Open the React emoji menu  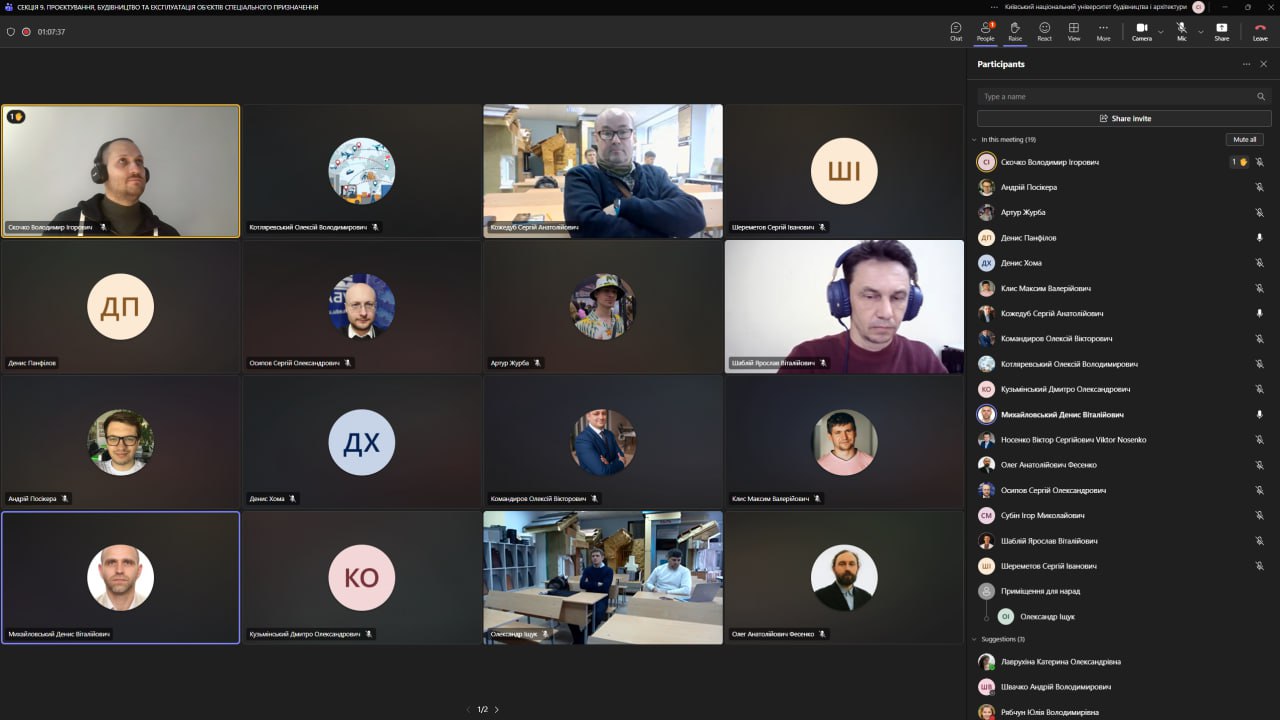pyautogui.click(x=1044, y=31)
